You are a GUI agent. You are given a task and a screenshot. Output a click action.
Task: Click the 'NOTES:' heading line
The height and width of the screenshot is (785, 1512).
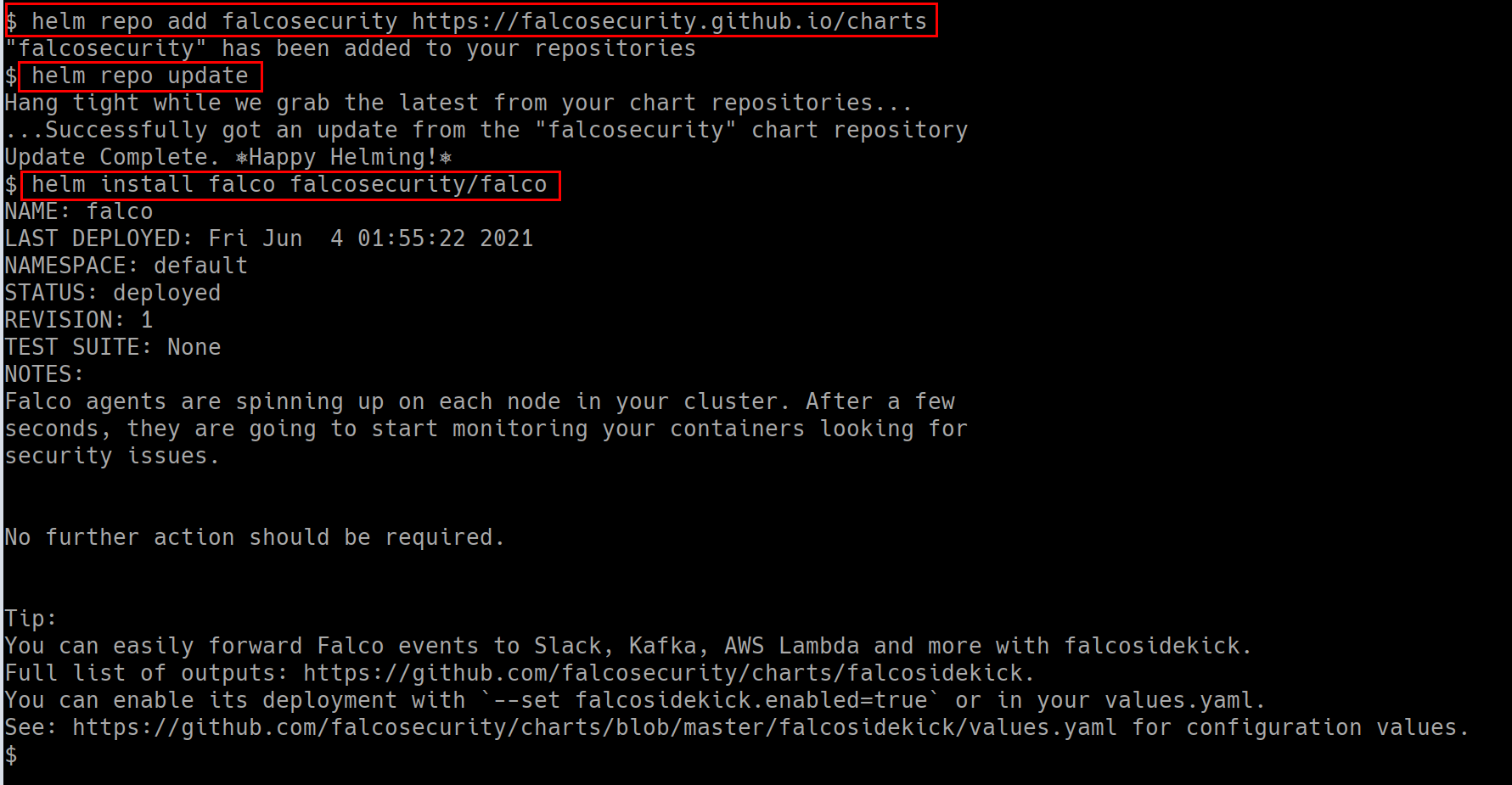[44, 374]
